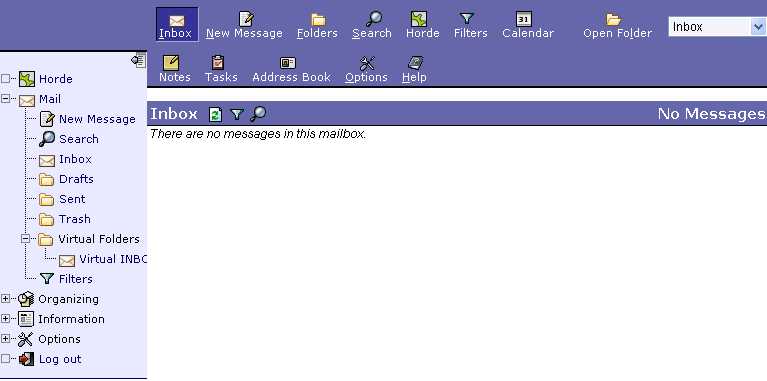Hide the sidebar with the collapse icon

[x=138, y=60]
